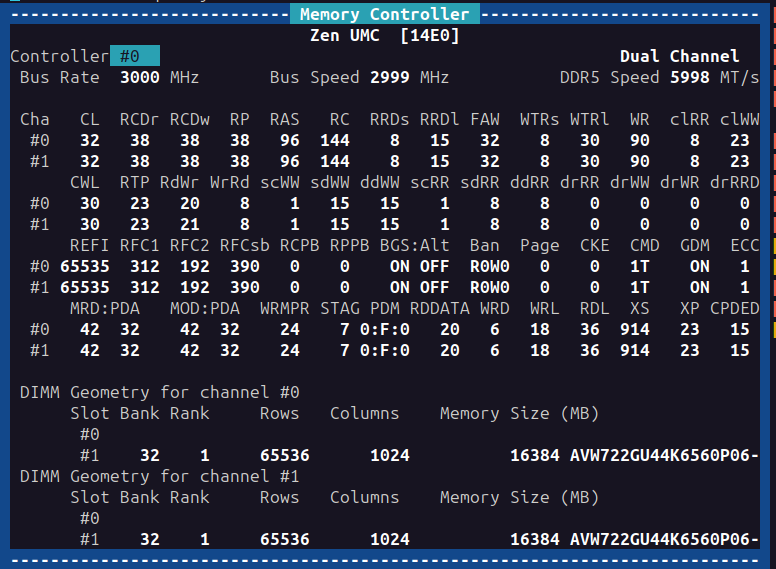This screenshot has width=776, height=569.
Task: Click the FAW column header
Action: 485,119
